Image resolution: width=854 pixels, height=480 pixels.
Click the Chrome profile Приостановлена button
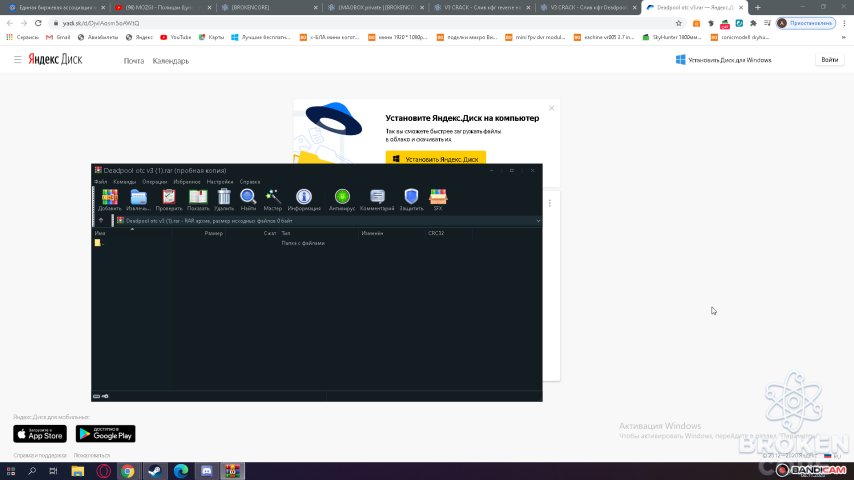coord(806,23)
